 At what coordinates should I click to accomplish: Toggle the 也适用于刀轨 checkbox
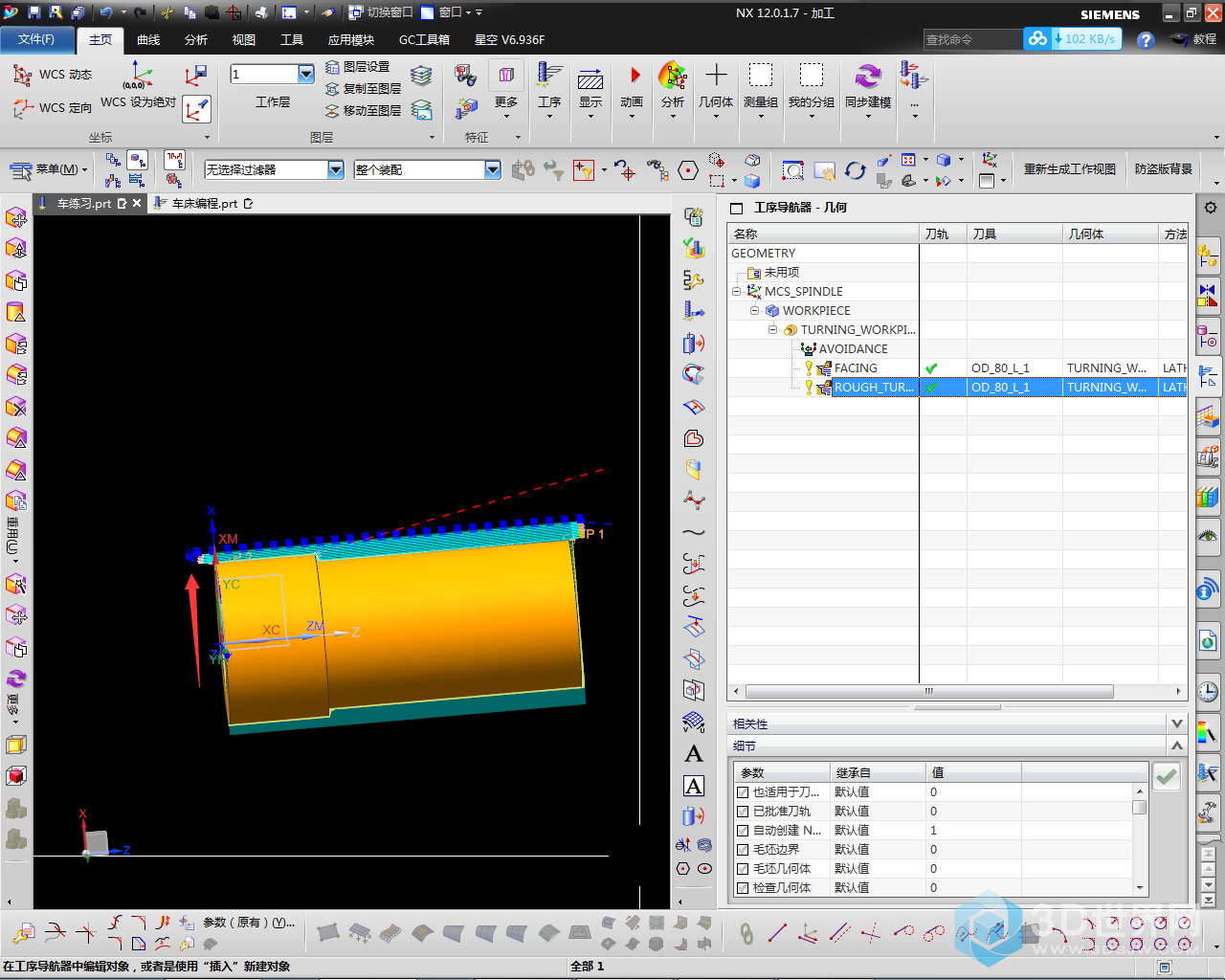pos(743,792)
